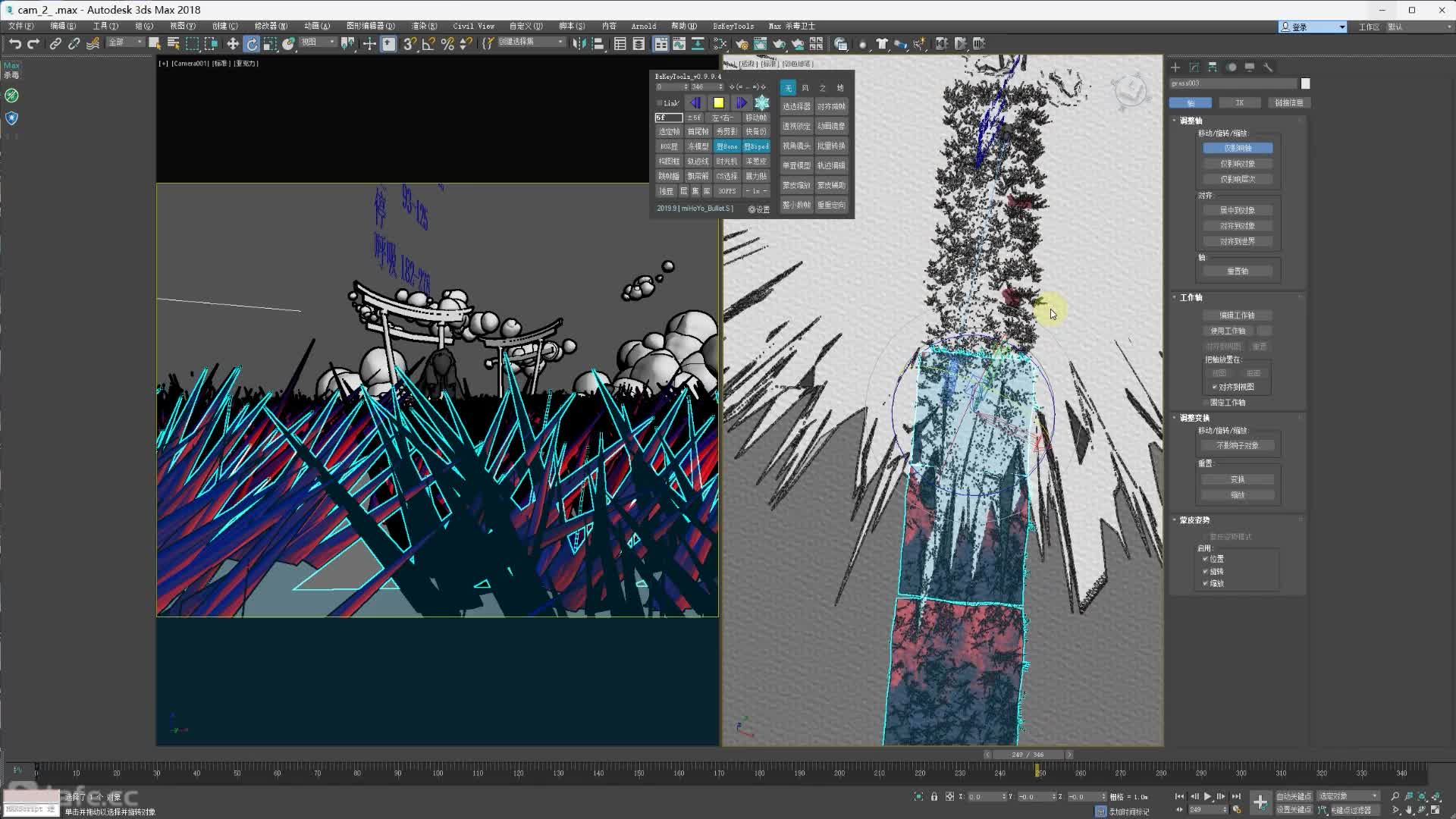This screenshot has width=1456, height=819.
Task: Click the Undo arrow icon
Action: (14, 44)
